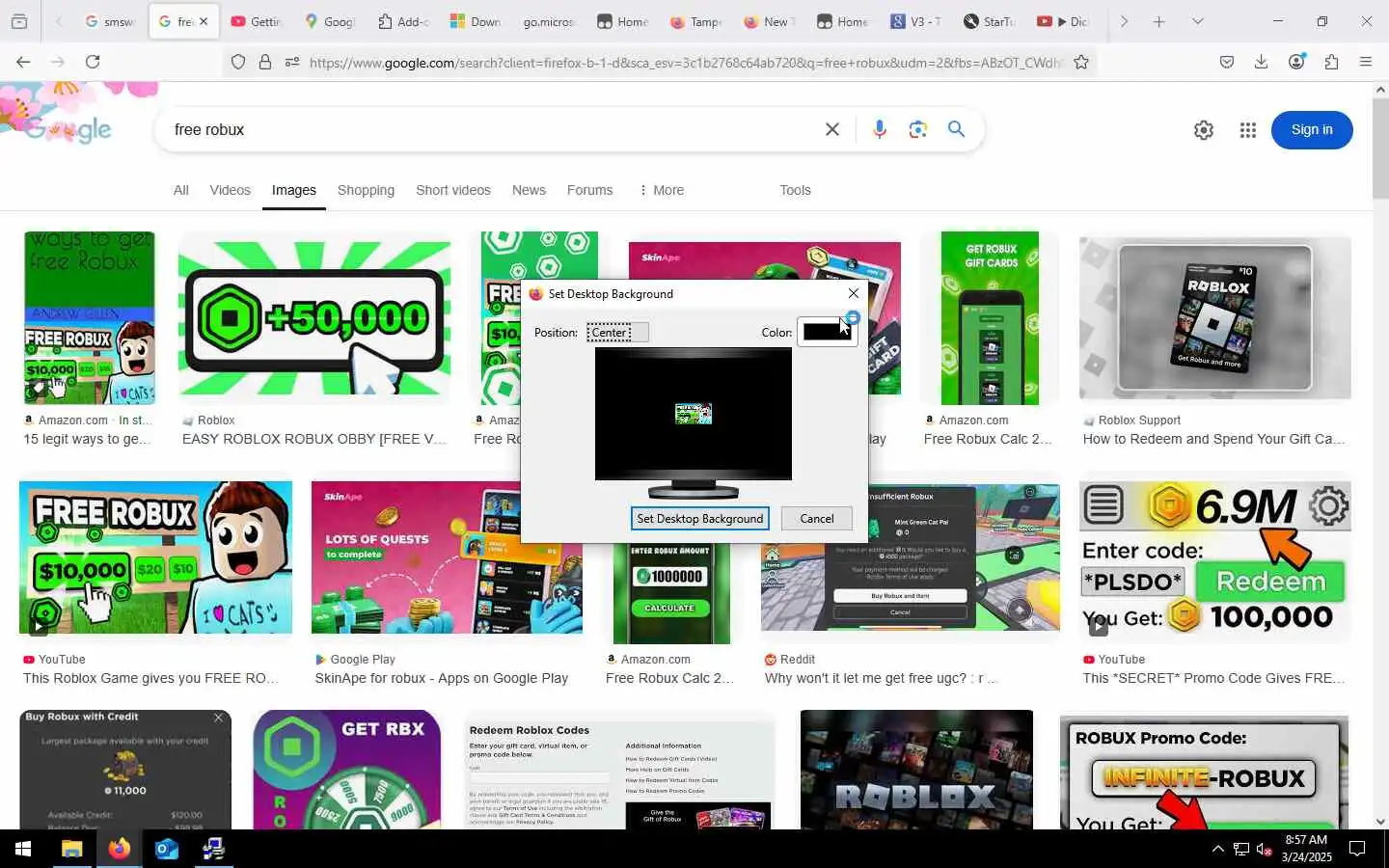1389x868 pixels.
Task: Open a new tab with the plus icon
Action: click(1159, 21)
